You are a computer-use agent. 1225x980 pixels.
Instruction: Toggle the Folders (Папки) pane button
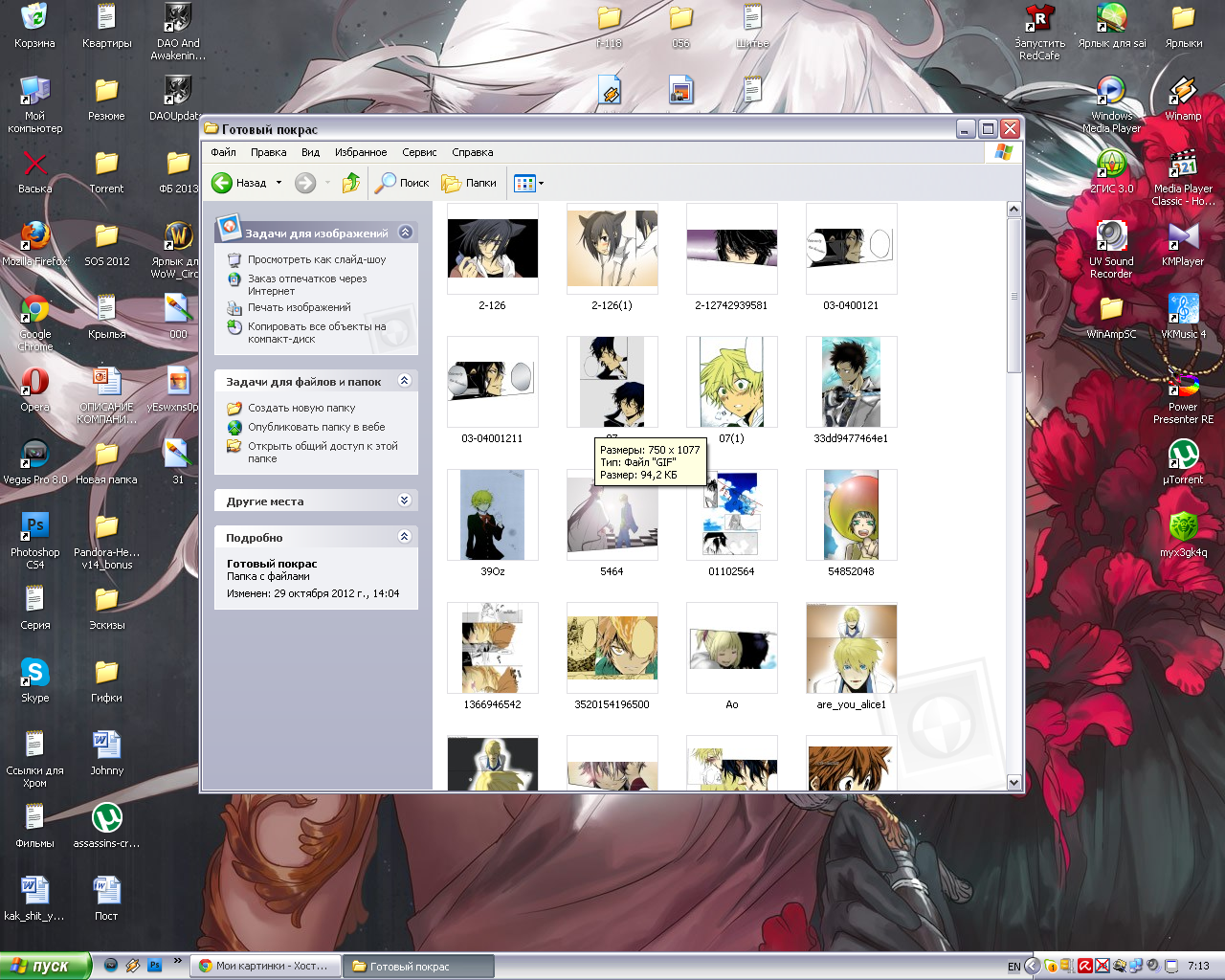coord(469,183)
